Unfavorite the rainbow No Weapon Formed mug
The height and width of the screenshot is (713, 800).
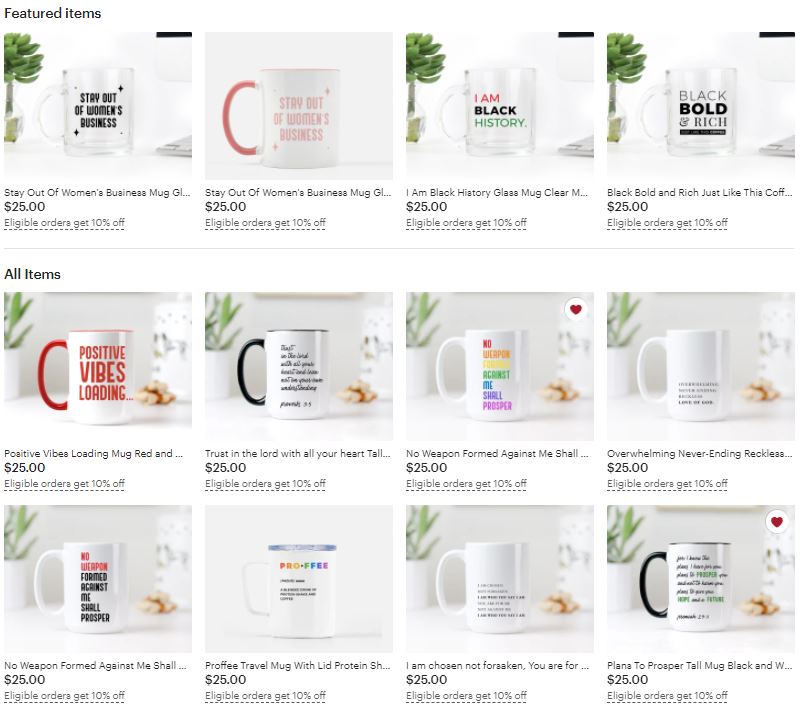click(576, 309)
